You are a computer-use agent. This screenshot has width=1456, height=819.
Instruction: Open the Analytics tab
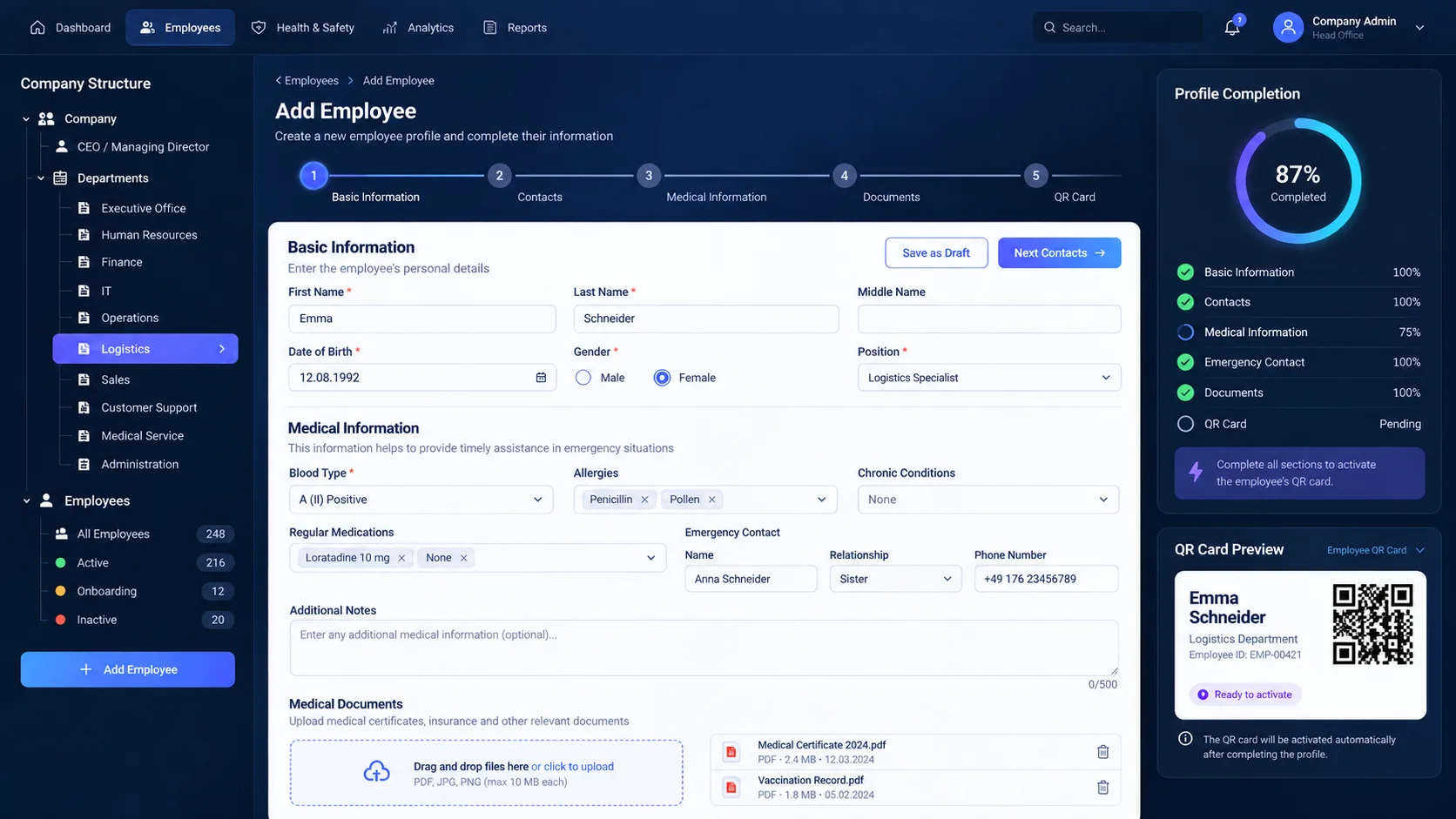(x=418, y=28)
